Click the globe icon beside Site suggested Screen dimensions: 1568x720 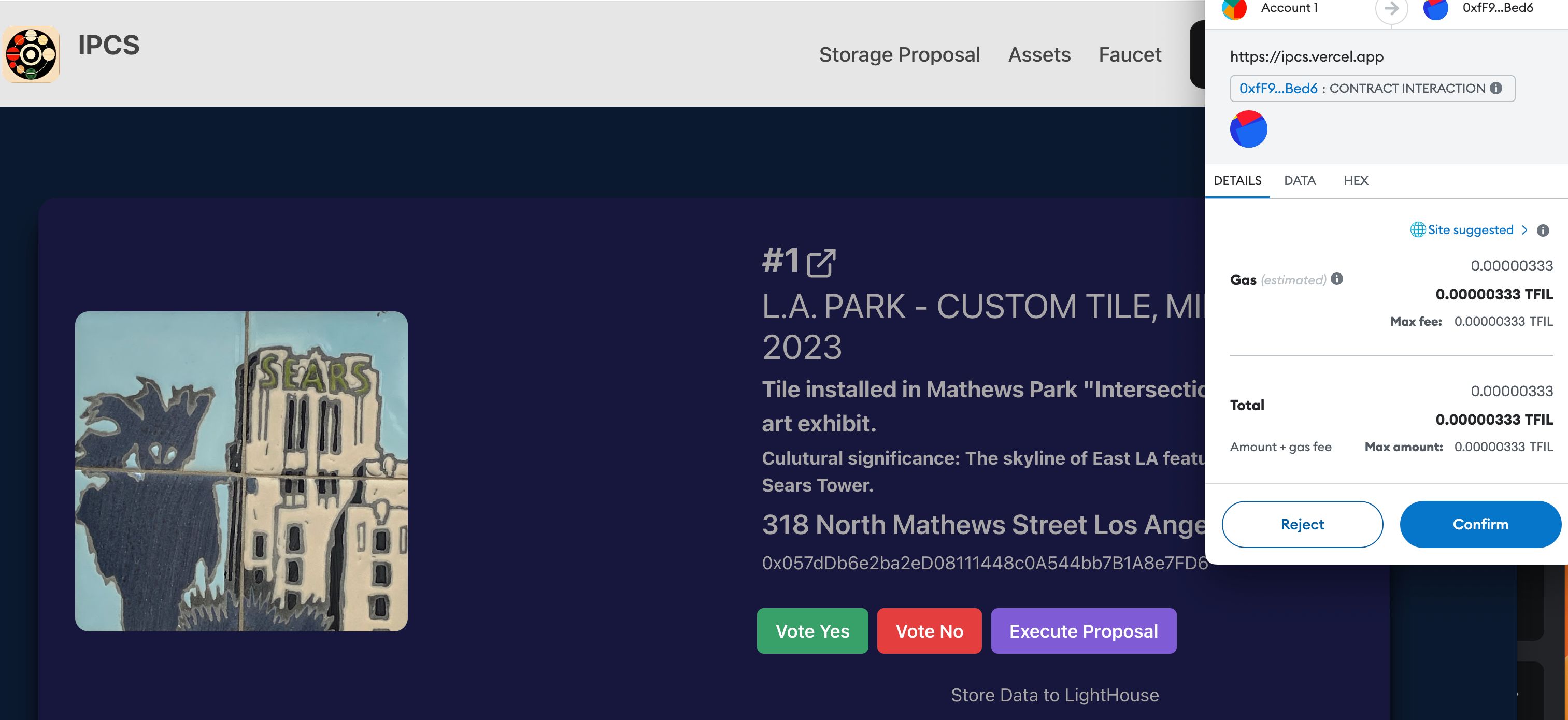pyautogui.click(x=1418, y=229)
